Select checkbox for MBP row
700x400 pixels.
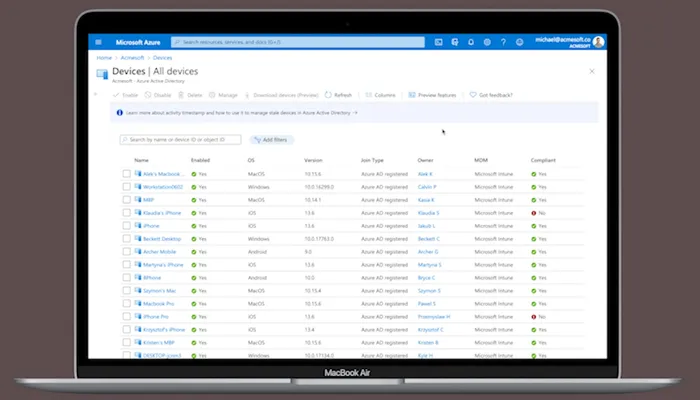pos(127,200)
